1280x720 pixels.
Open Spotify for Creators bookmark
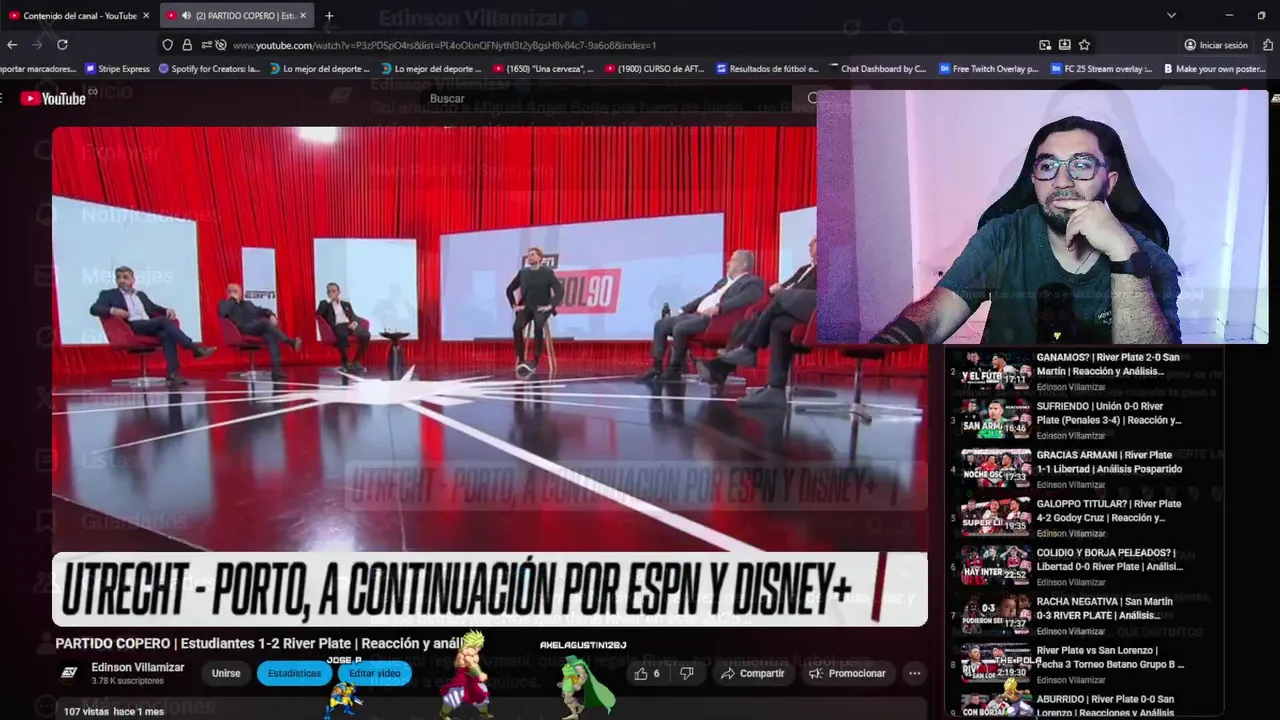point(209,69)
